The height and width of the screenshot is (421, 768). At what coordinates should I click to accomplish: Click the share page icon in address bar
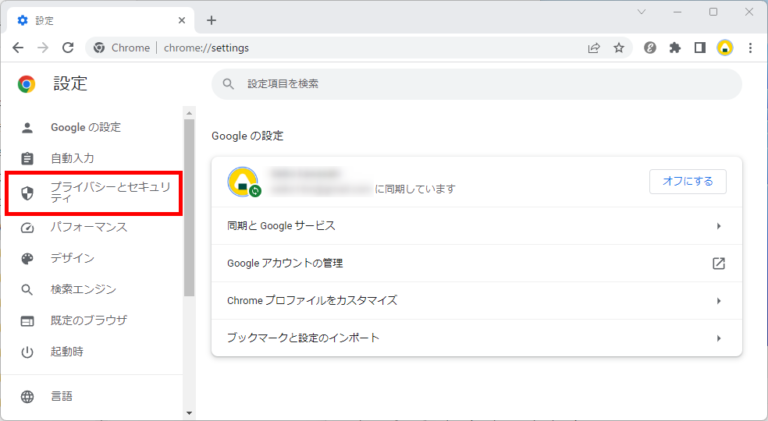594,47
